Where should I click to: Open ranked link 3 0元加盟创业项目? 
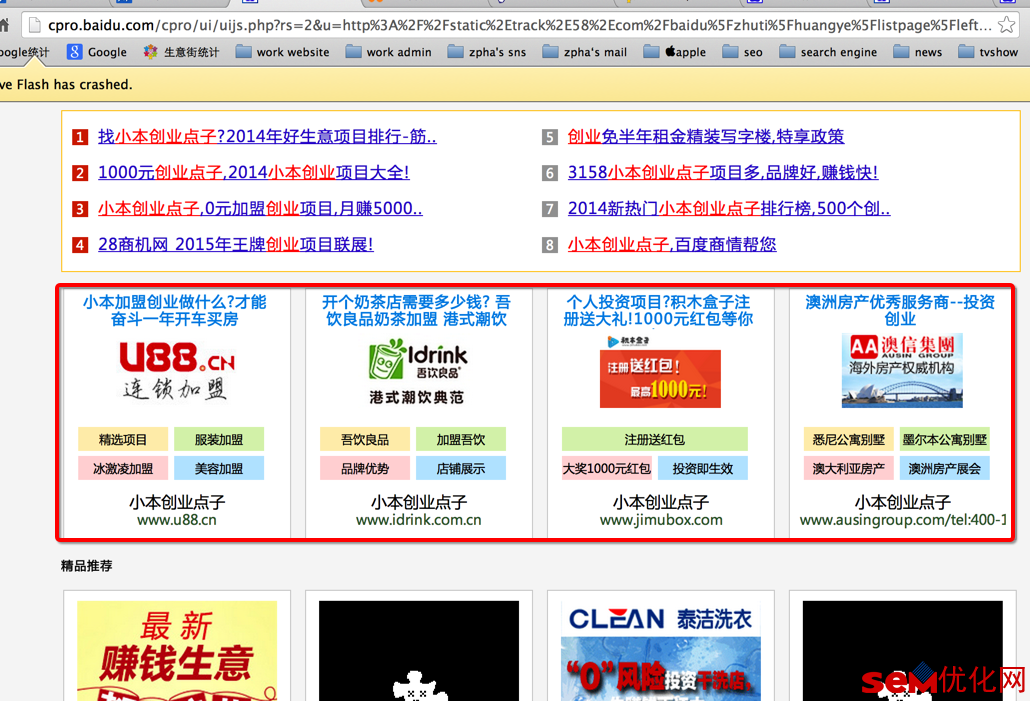(x=260, y=208)
